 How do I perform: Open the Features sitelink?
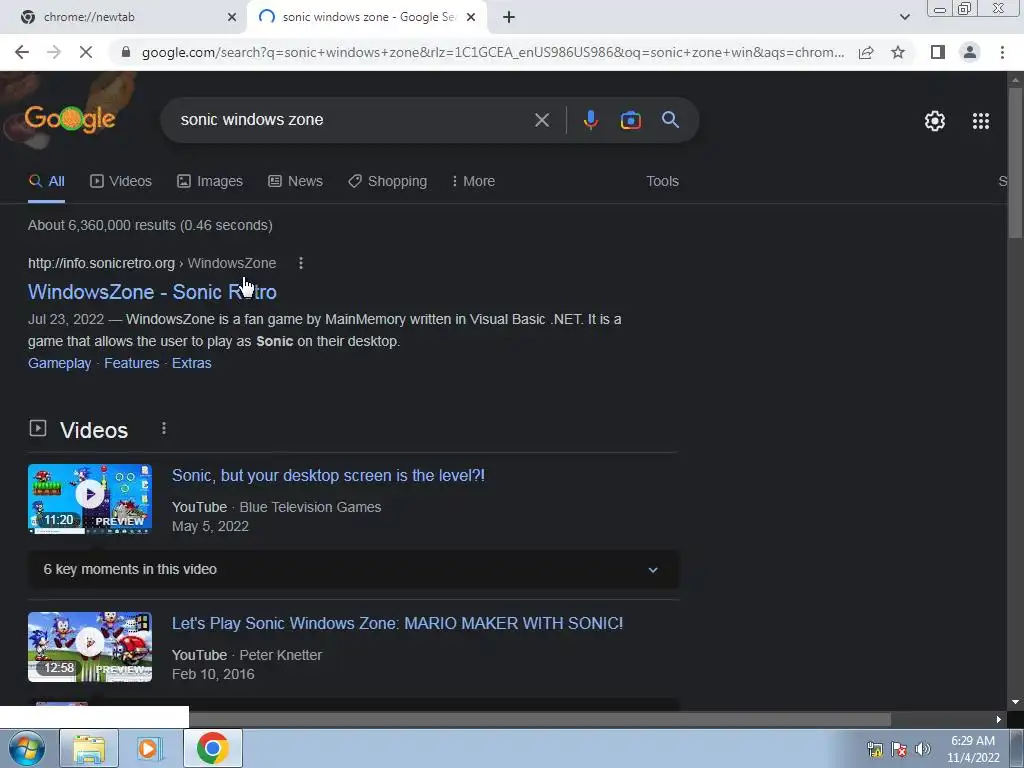131,363
